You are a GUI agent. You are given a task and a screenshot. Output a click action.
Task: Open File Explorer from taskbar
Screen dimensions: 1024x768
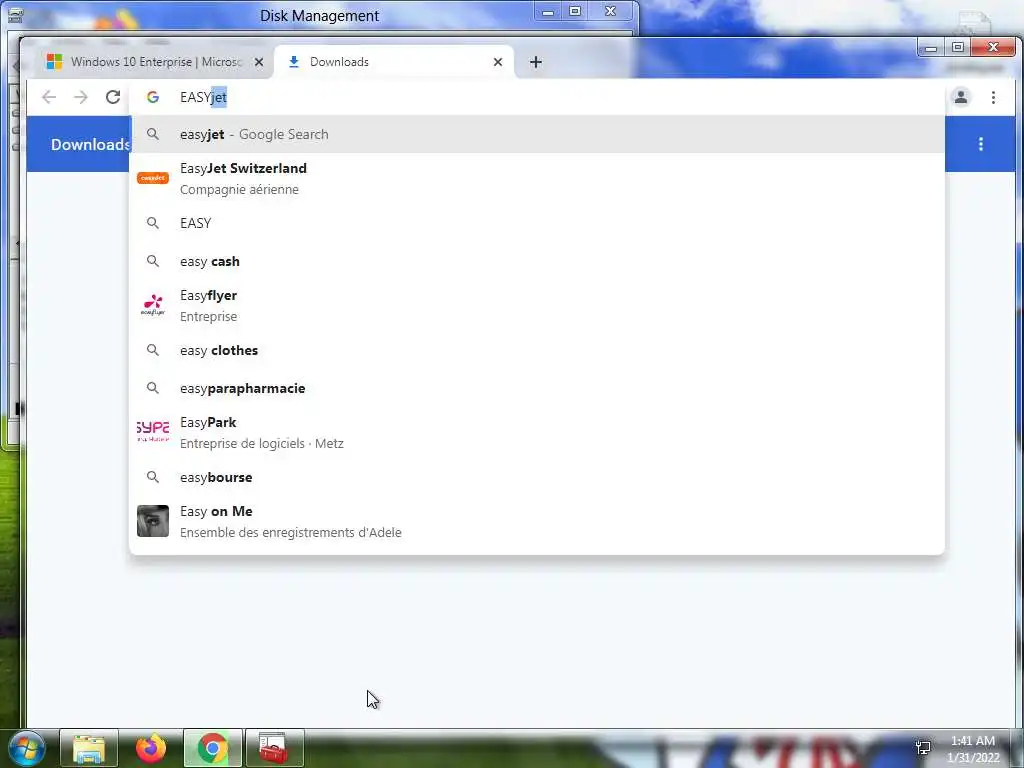coord(89,748)
